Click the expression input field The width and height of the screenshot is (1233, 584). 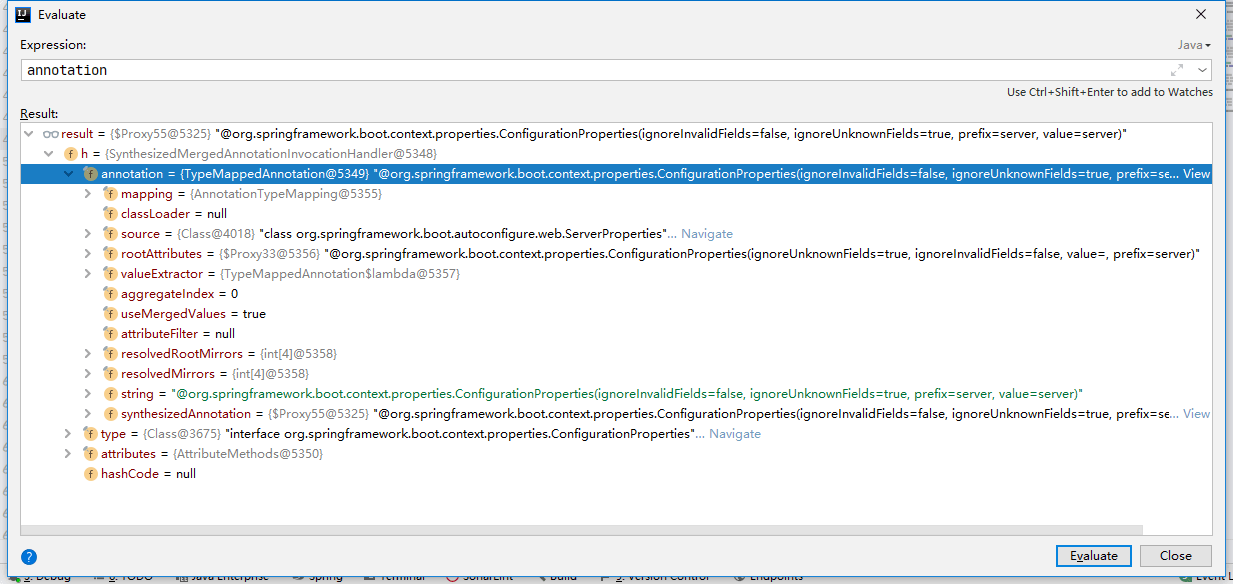(590, 70)
